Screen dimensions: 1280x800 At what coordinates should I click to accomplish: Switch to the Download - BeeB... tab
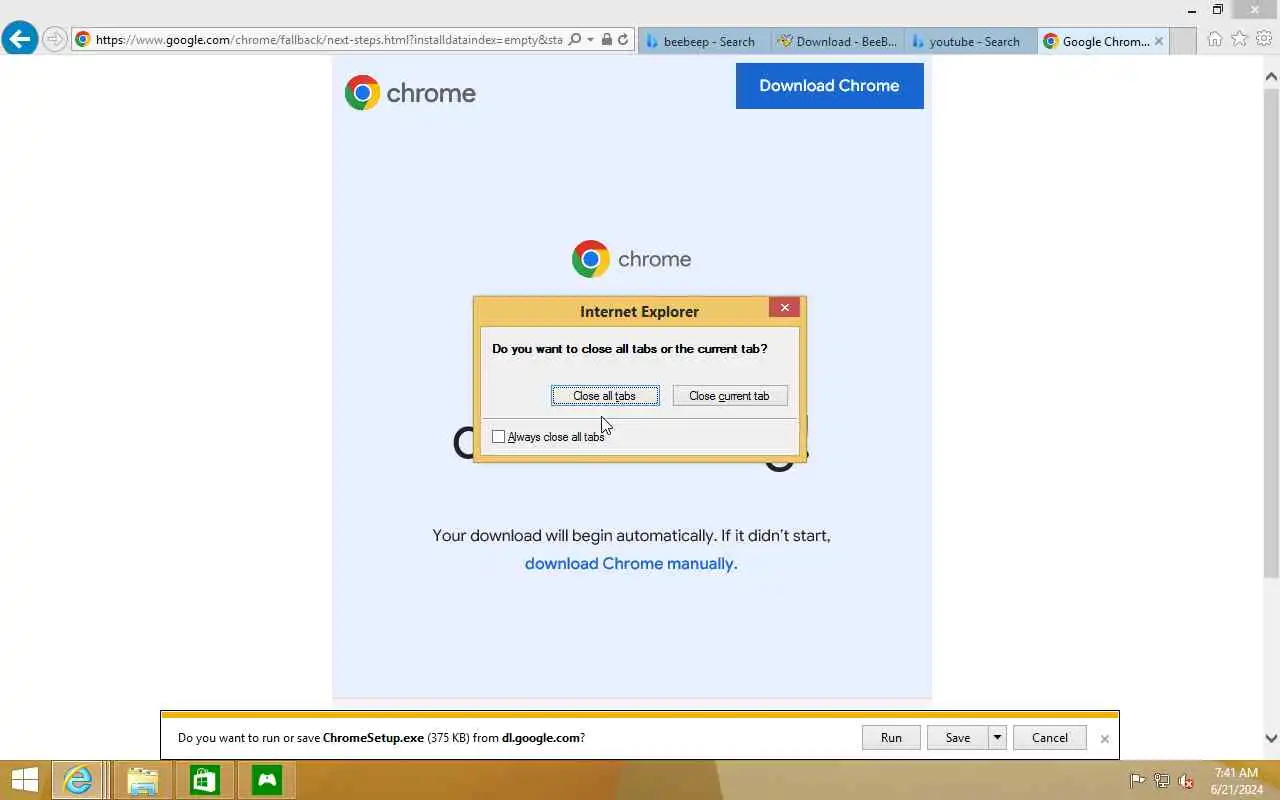pyautogui.click(x=838, y=41)
